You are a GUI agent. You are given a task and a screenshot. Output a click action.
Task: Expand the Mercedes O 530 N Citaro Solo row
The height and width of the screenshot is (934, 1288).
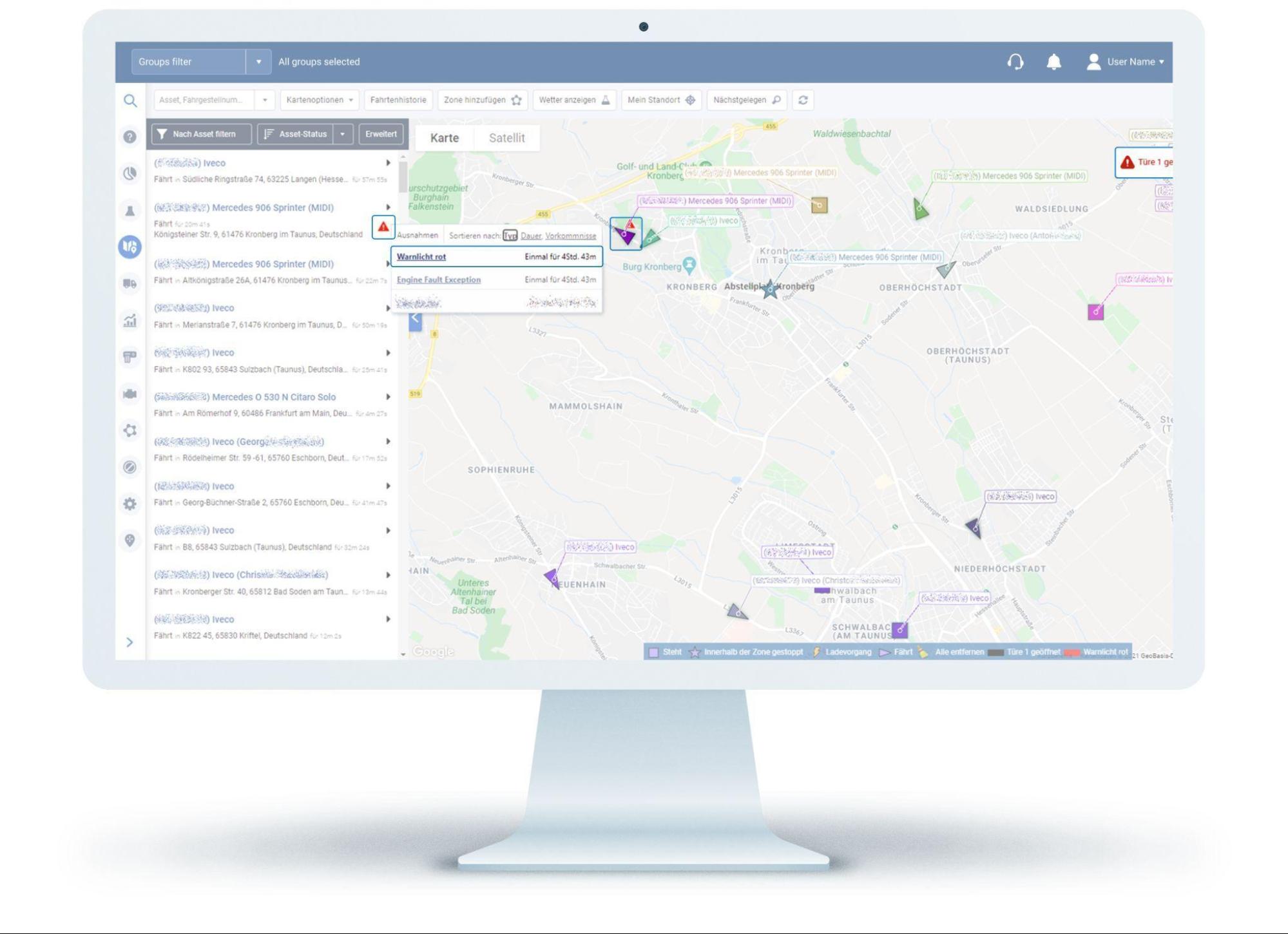tap(388, 397)
